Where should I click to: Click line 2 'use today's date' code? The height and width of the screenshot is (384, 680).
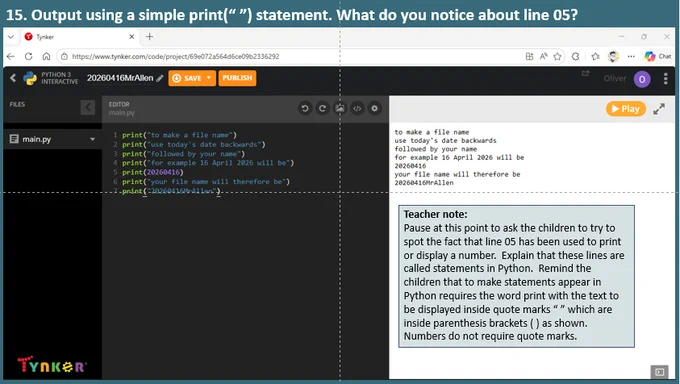coord(193,144)
